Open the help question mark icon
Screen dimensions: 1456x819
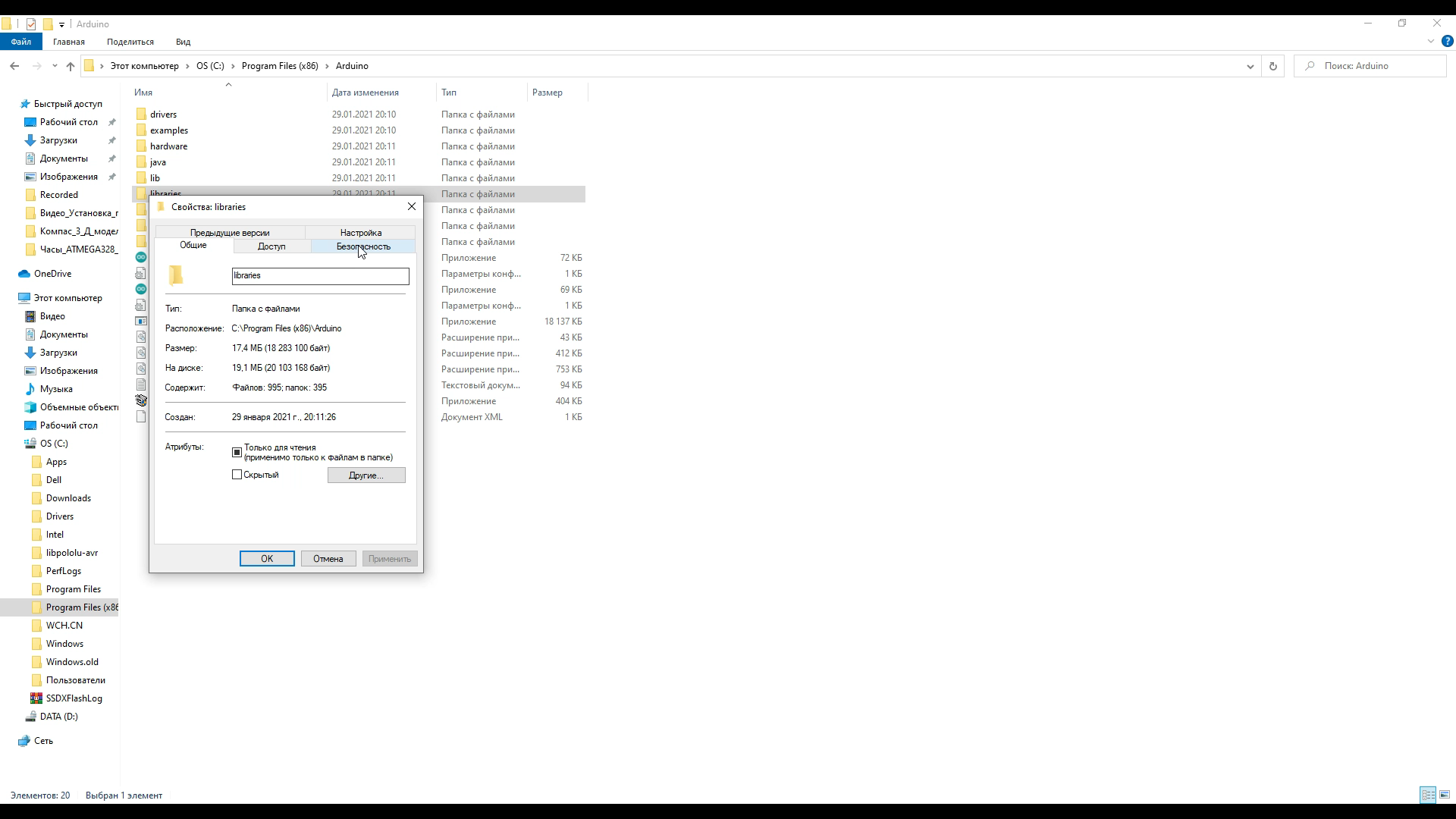tap(1447, 42)
